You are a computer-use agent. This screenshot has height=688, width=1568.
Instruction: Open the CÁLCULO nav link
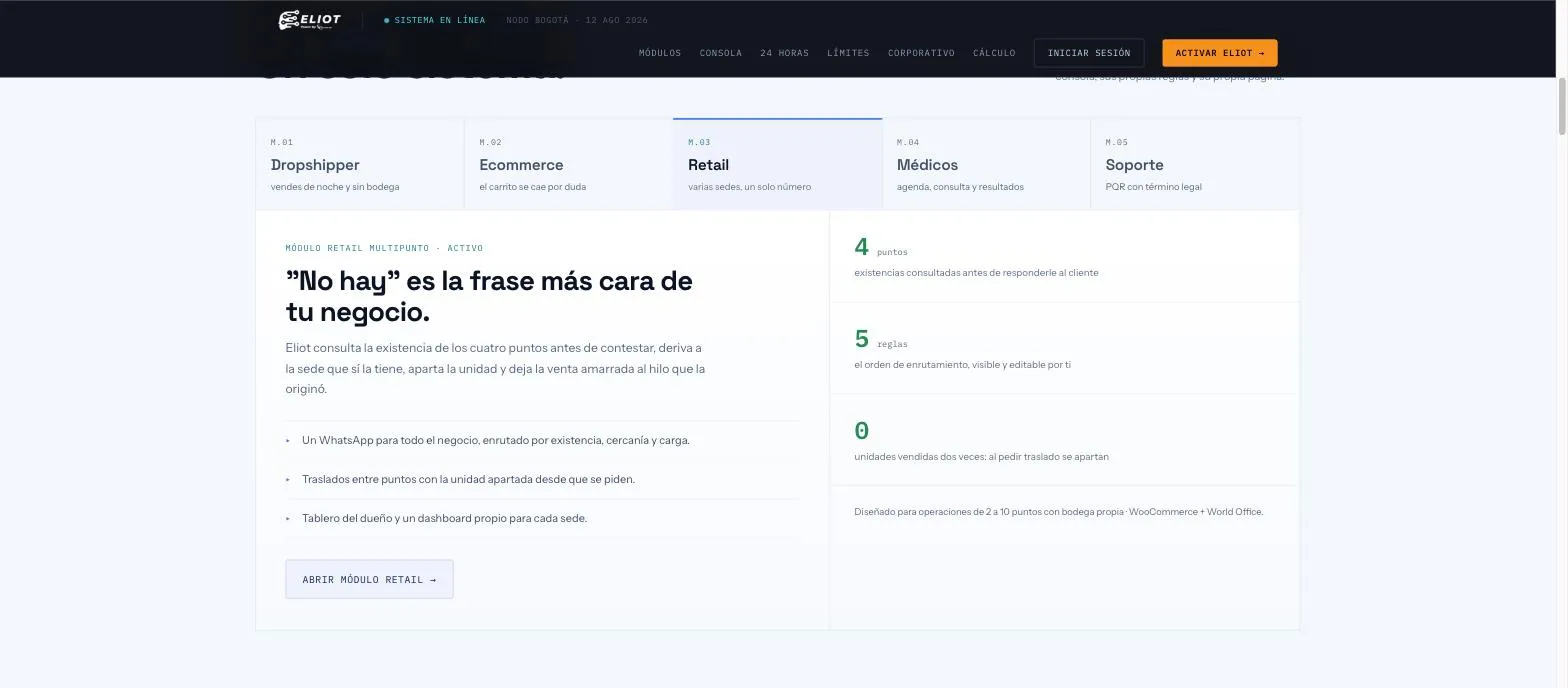(x=994, y=53)
